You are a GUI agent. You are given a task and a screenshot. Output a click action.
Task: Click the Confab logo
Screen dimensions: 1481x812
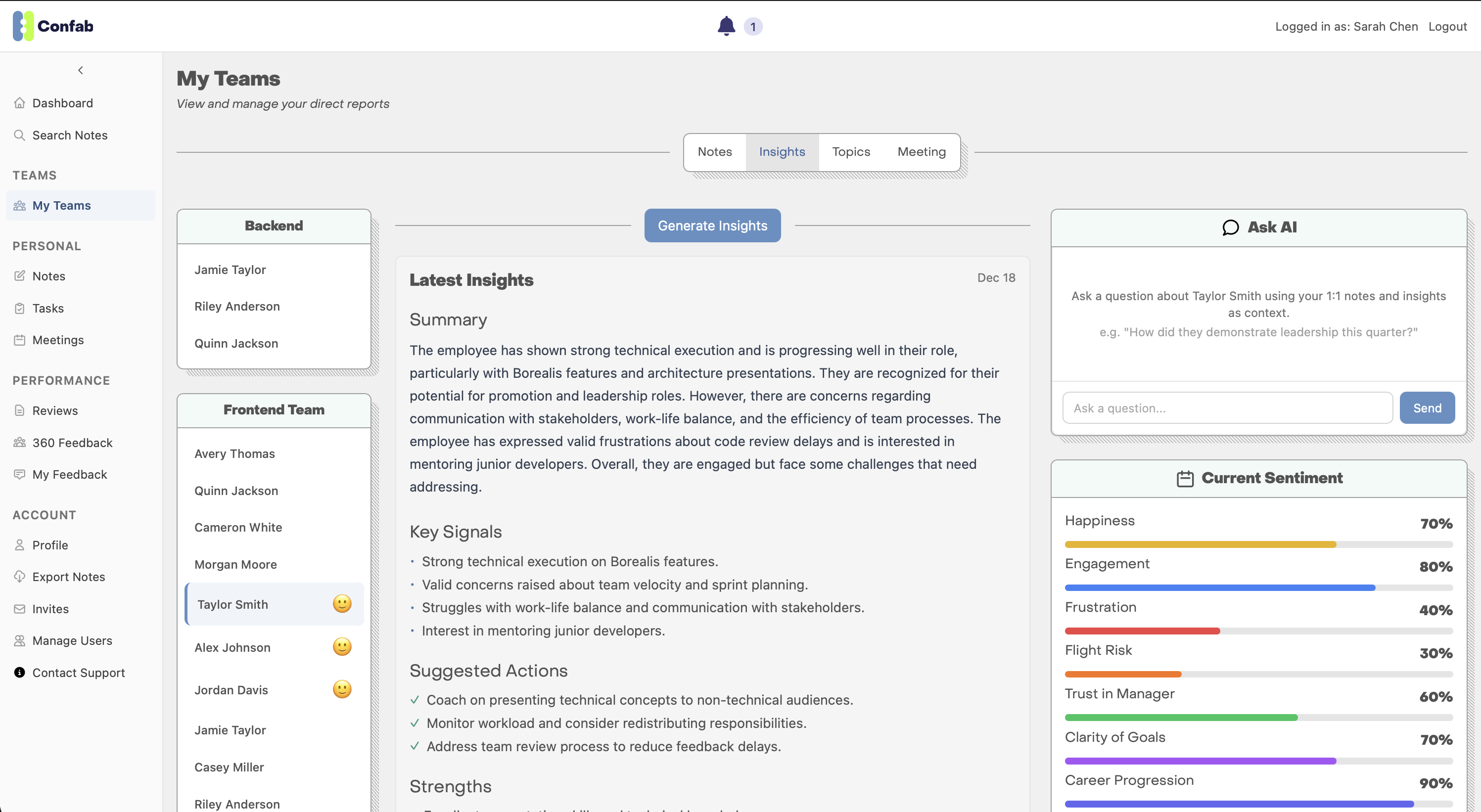pos(53,25)
